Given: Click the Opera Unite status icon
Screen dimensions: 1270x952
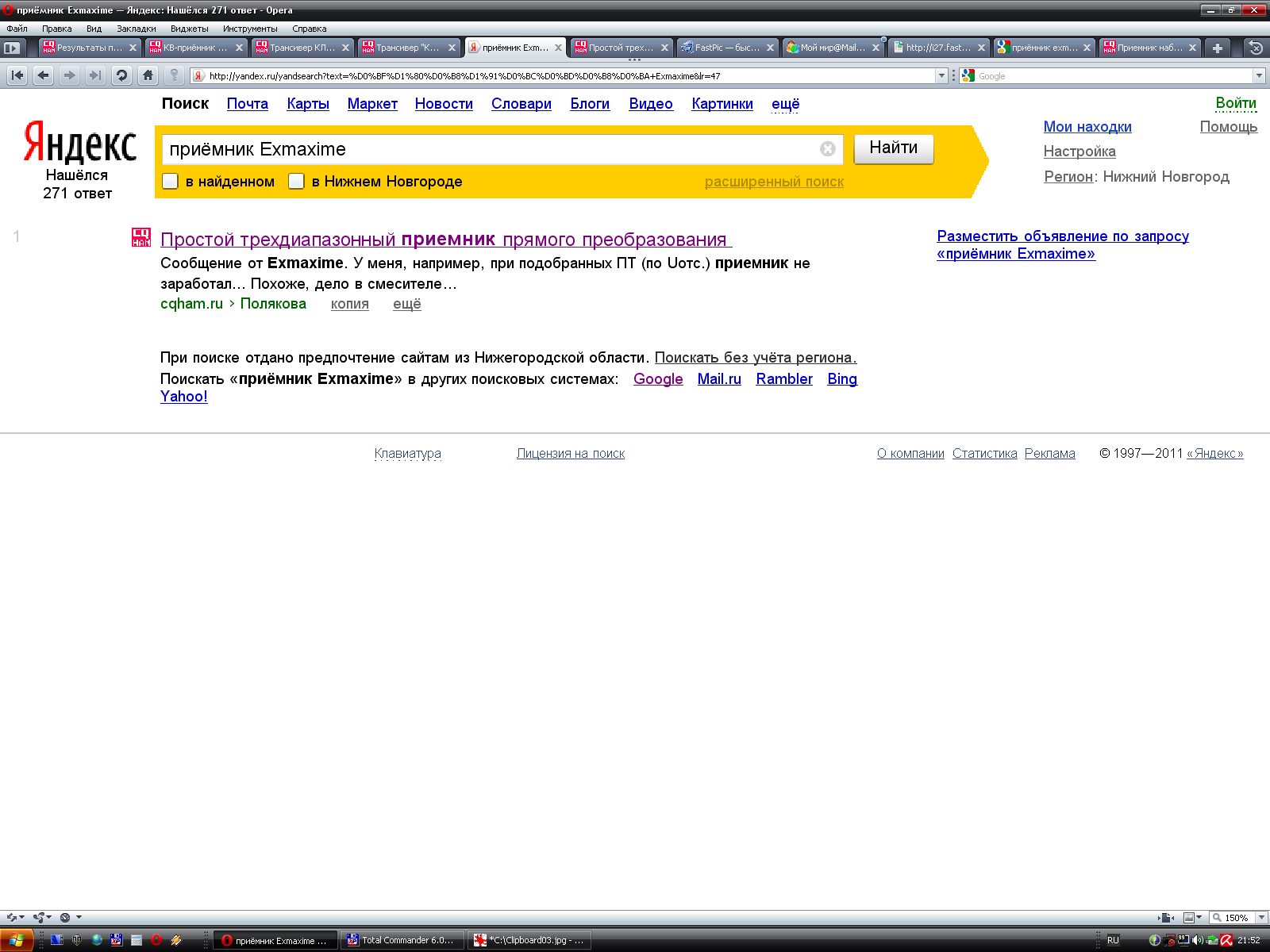Looking at the screenshot, I should point(38,917).
